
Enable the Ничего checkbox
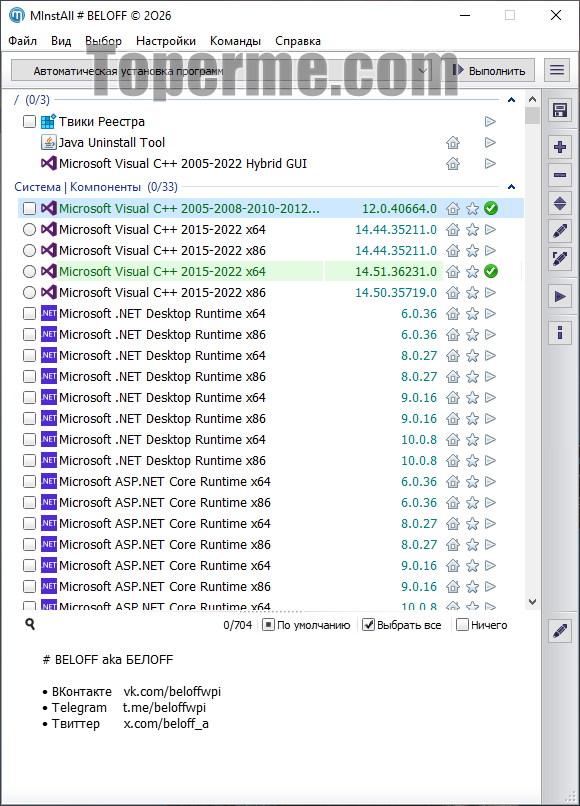(x=462, y=625)
